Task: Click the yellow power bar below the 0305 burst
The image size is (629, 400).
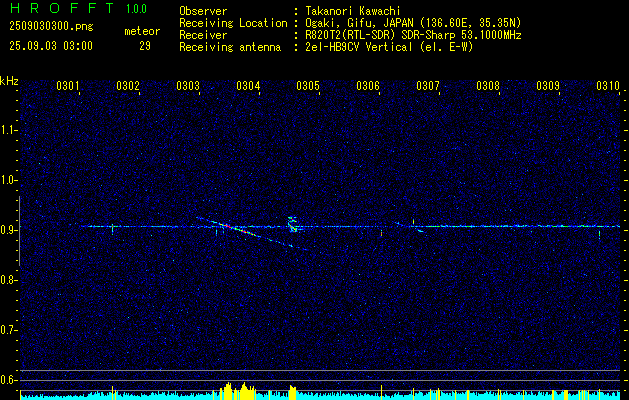Action: point(292,393)
